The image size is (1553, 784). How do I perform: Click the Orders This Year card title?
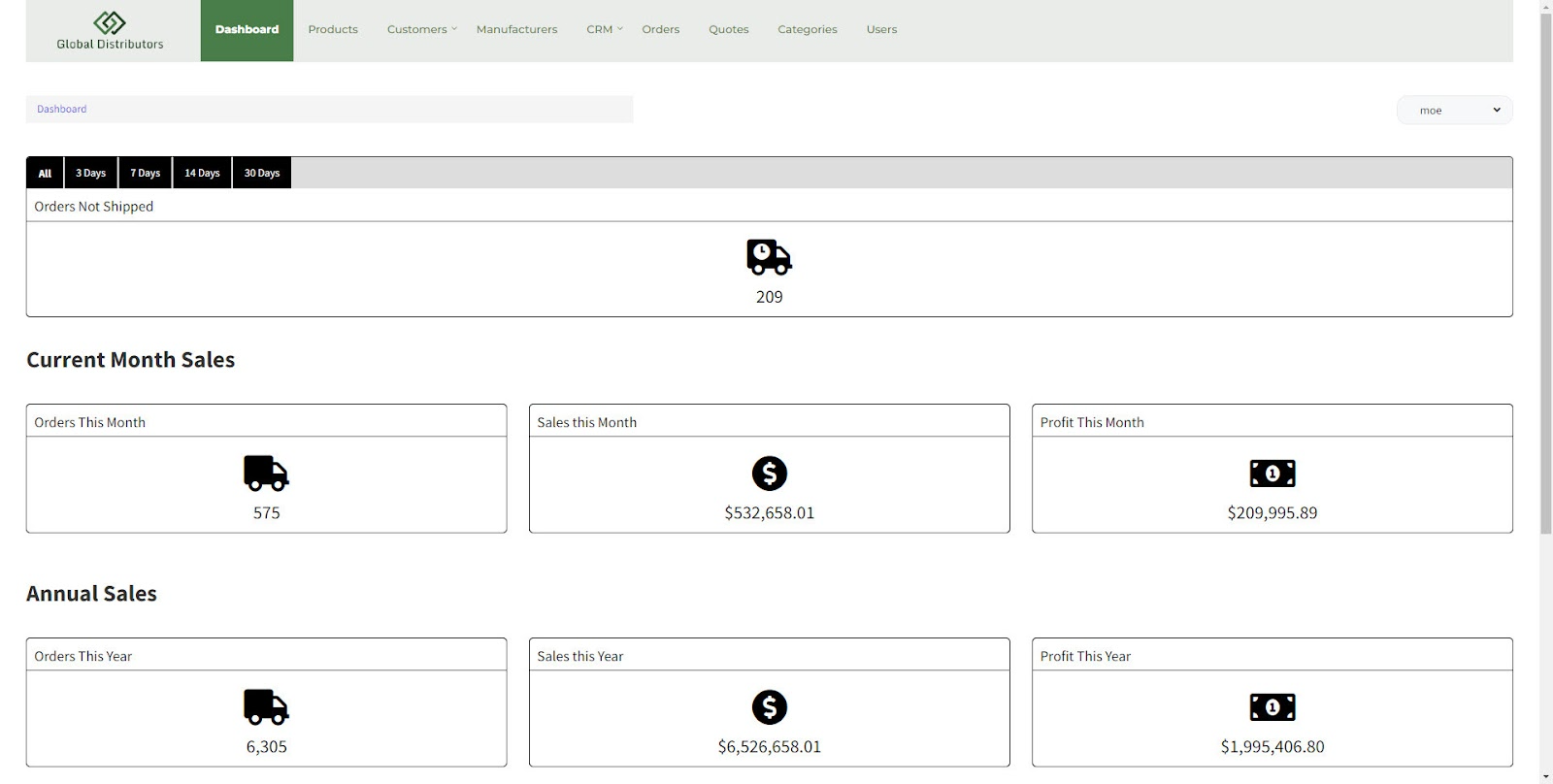tap(83, 656)
